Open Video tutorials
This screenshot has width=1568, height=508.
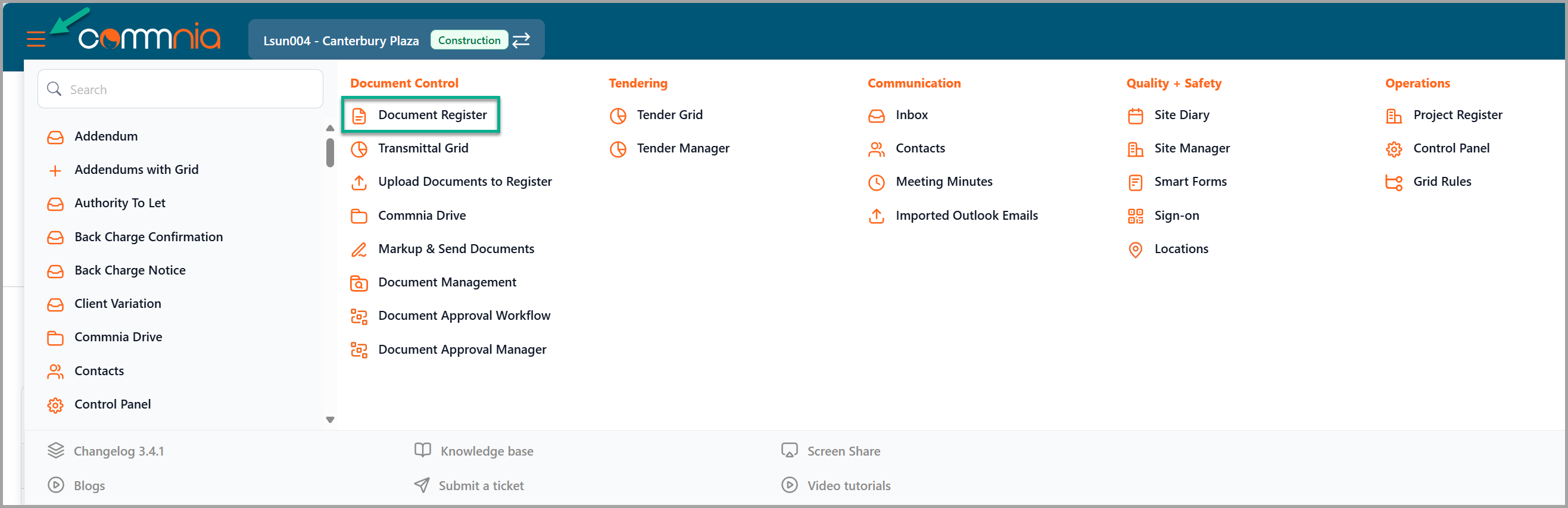pyautogui.click(x=849, y=486)
